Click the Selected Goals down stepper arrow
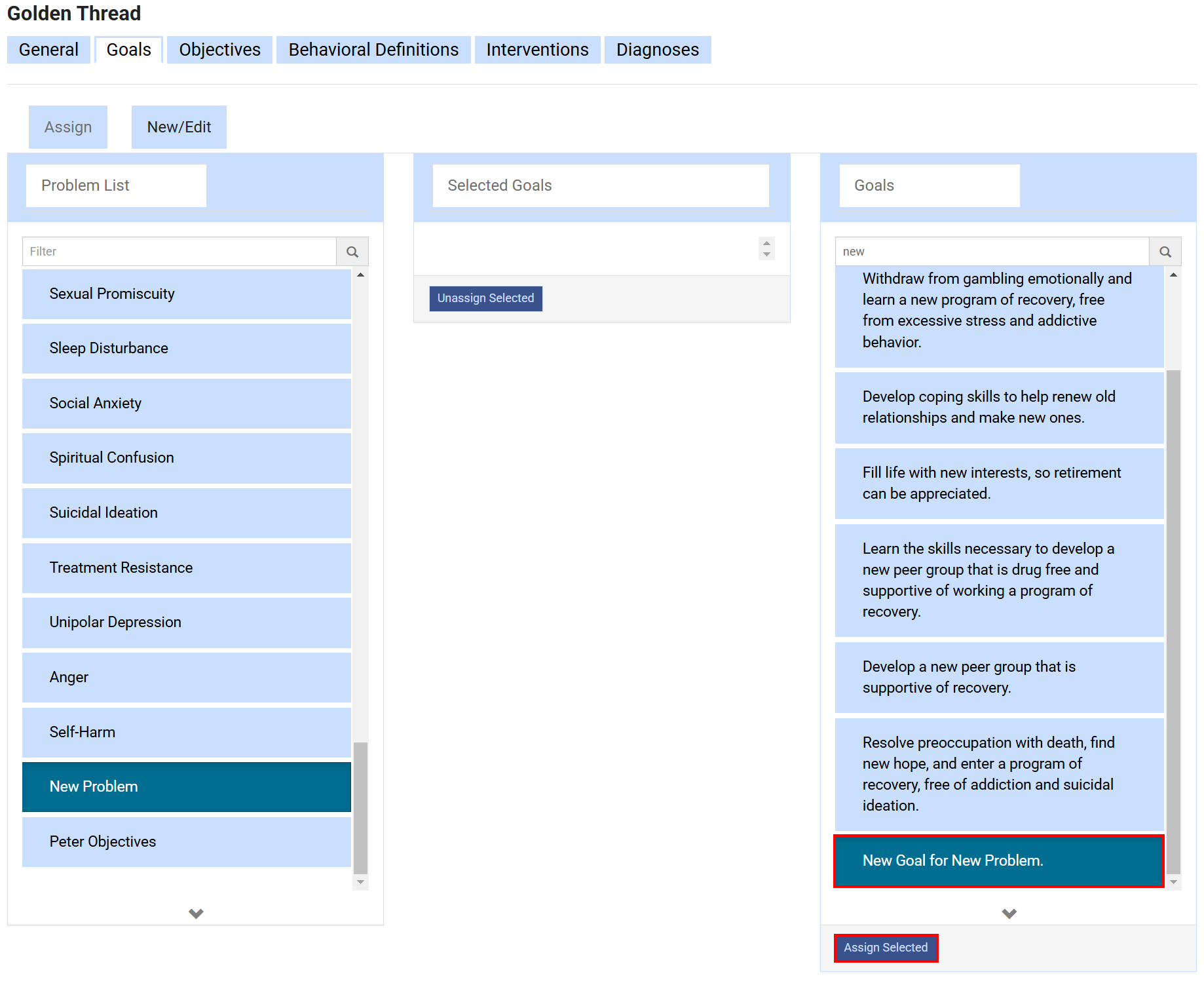The image size is (1204, 983). (766, 254)
